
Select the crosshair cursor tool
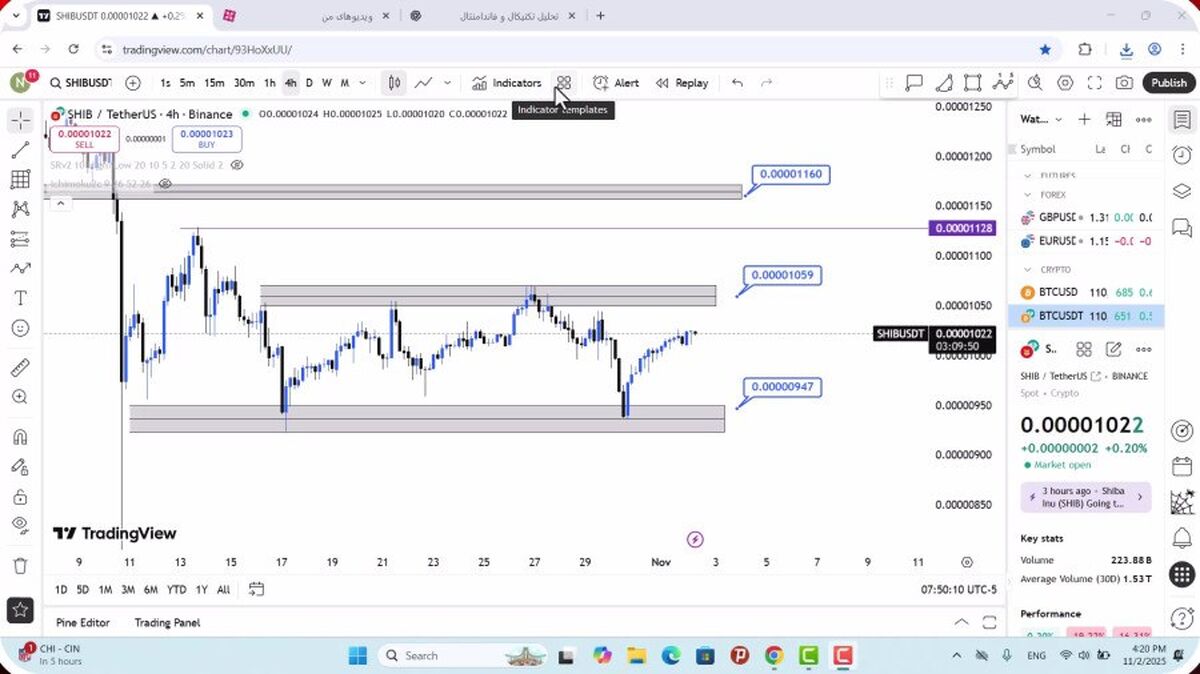(x=20, y=121)
